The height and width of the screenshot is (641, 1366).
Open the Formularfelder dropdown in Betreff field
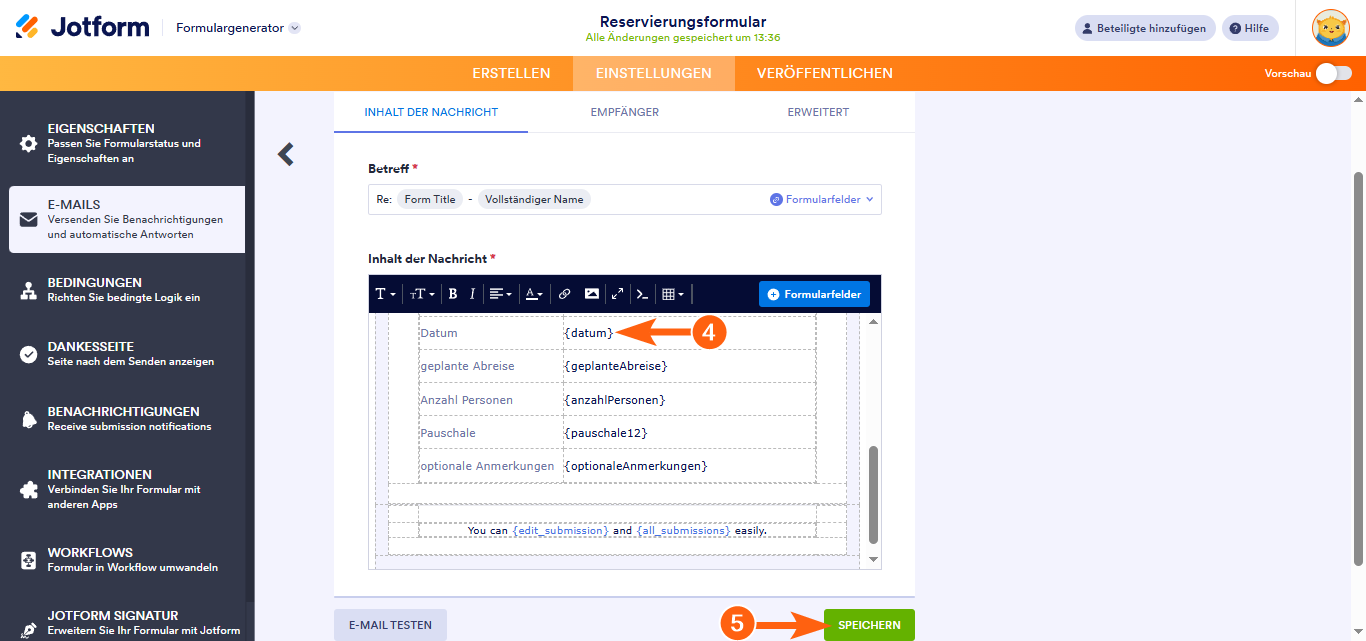click(x=822, y=199)
